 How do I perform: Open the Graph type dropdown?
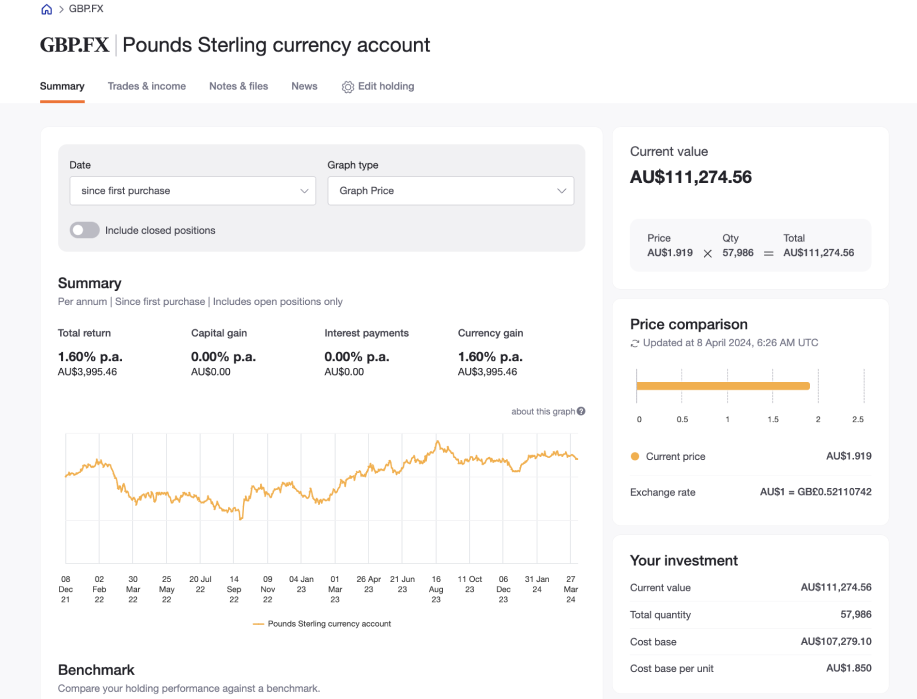pyautogui.click(x=450, y=190)
